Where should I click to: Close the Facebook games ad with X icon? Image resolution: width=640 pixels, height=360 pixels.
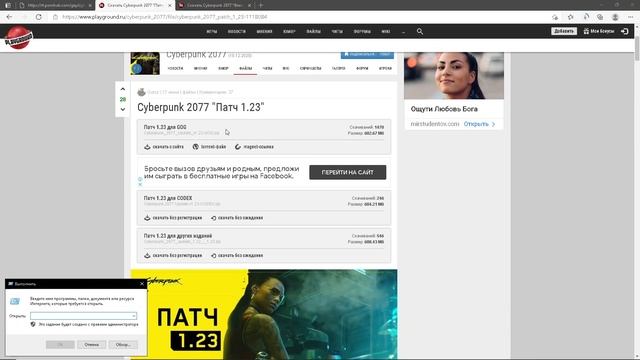point(140,184)
